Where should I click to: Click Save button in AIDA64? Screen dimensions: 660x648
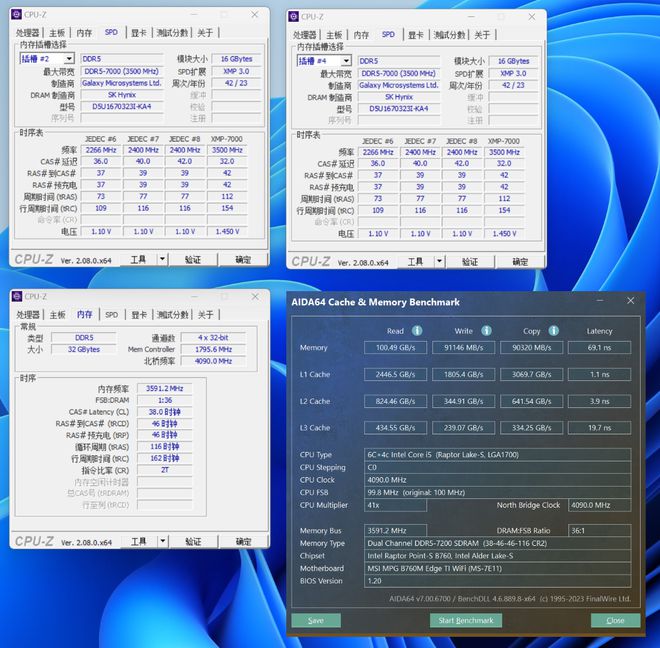click(x=316, y=620)
